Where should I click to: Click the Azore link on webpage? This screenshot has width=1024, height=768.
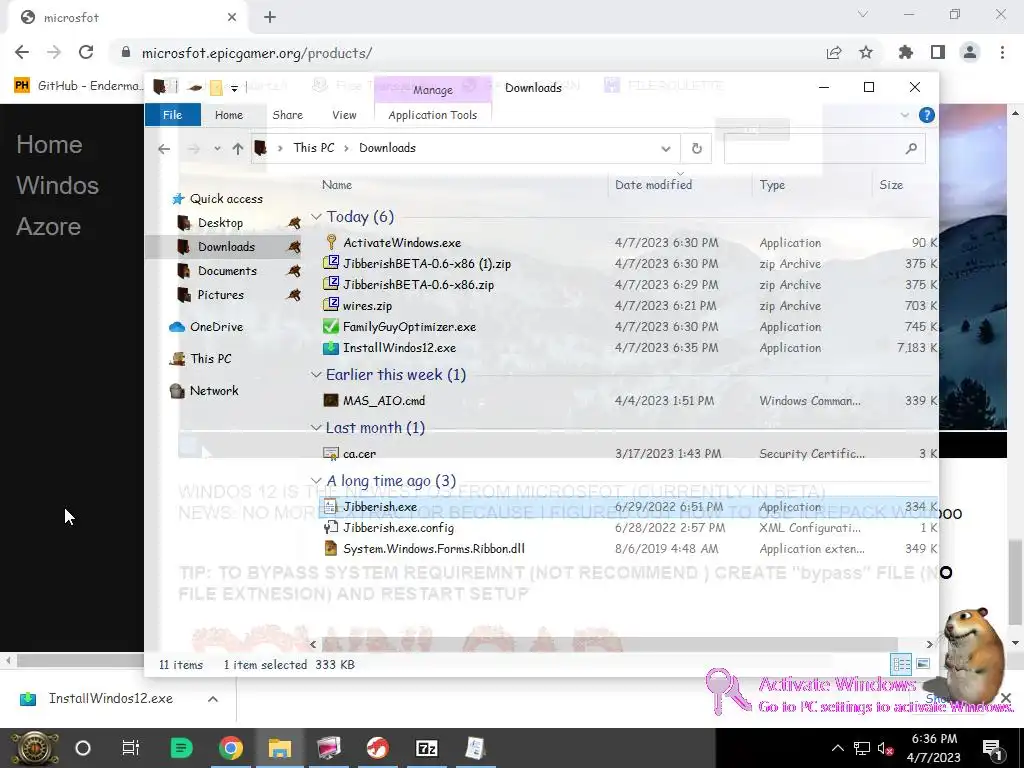point(48,227)
